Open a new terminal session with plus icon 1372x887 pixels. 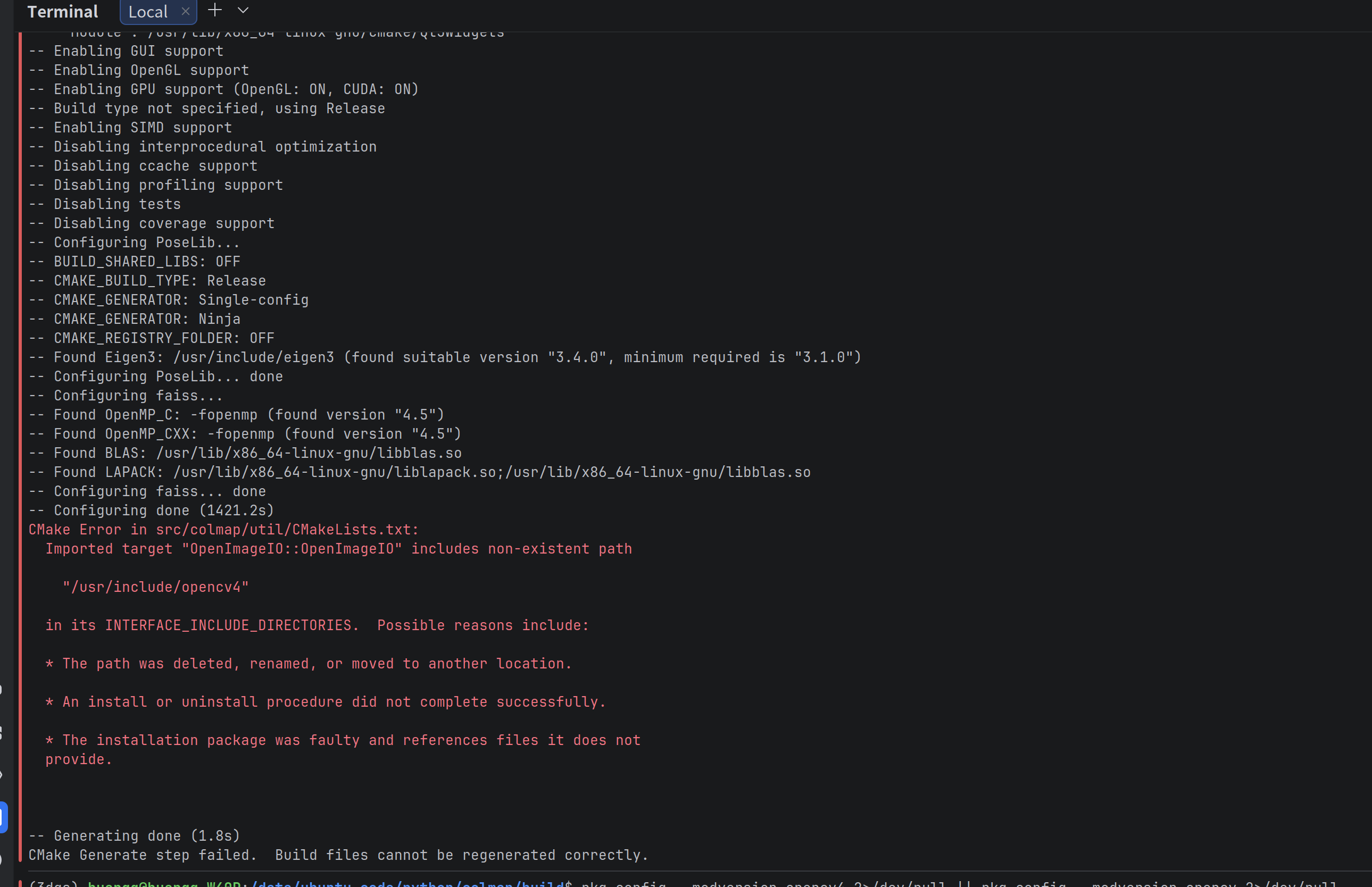pyautogui.click(x=214, y=10)
